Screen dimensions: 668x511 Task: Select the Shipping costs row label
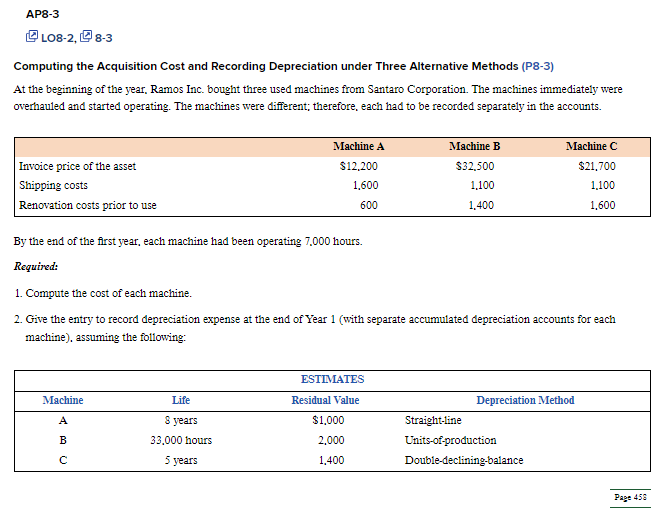[53, 185]
